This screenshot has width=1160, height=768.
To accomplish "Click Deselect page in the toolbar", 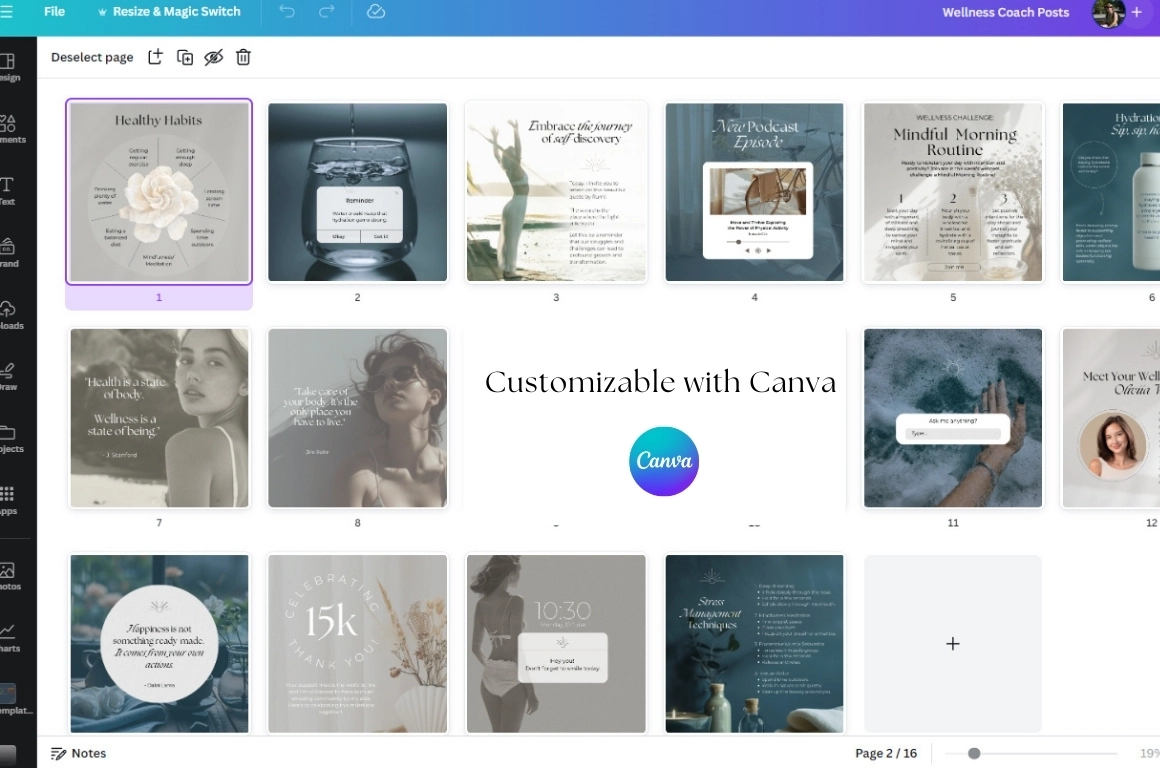I will (x=91, y=57).
